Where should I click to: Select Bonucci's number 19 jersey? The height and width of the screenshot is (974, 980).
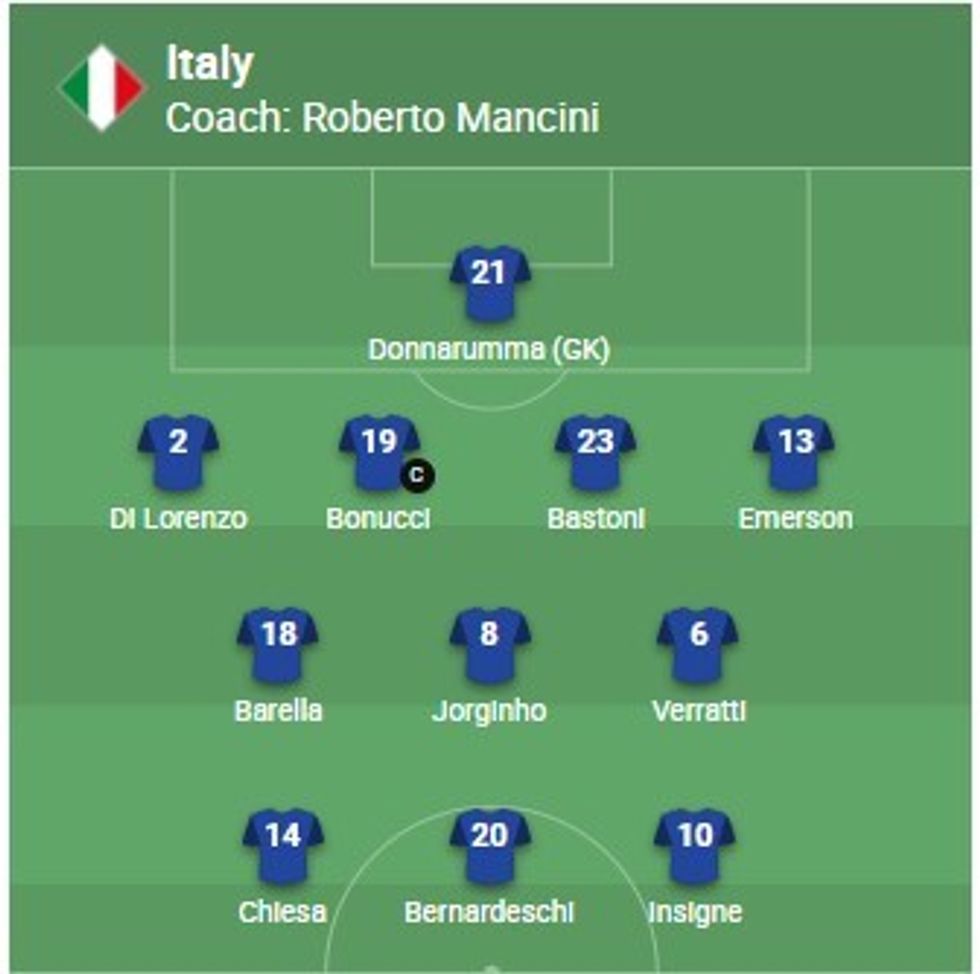pos(379,451)
